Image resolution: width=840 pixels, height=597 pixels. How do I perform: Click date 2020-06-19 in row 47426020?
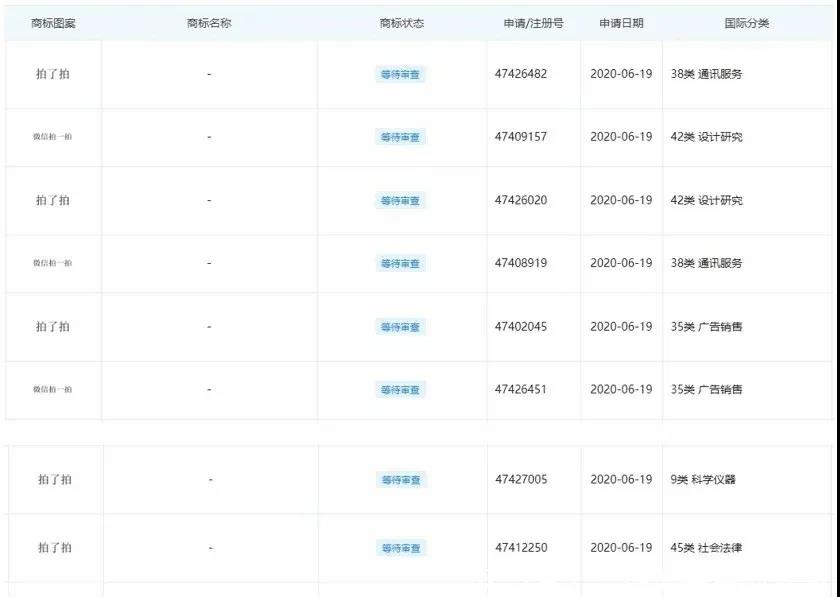point(621,200)
